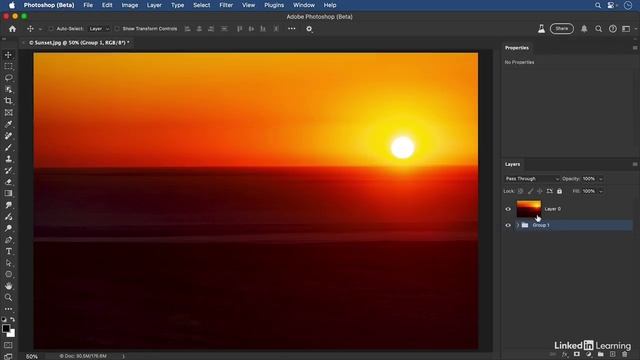Open the Select menu
This screenshot has height=360, width=640.
pos(202,5)
